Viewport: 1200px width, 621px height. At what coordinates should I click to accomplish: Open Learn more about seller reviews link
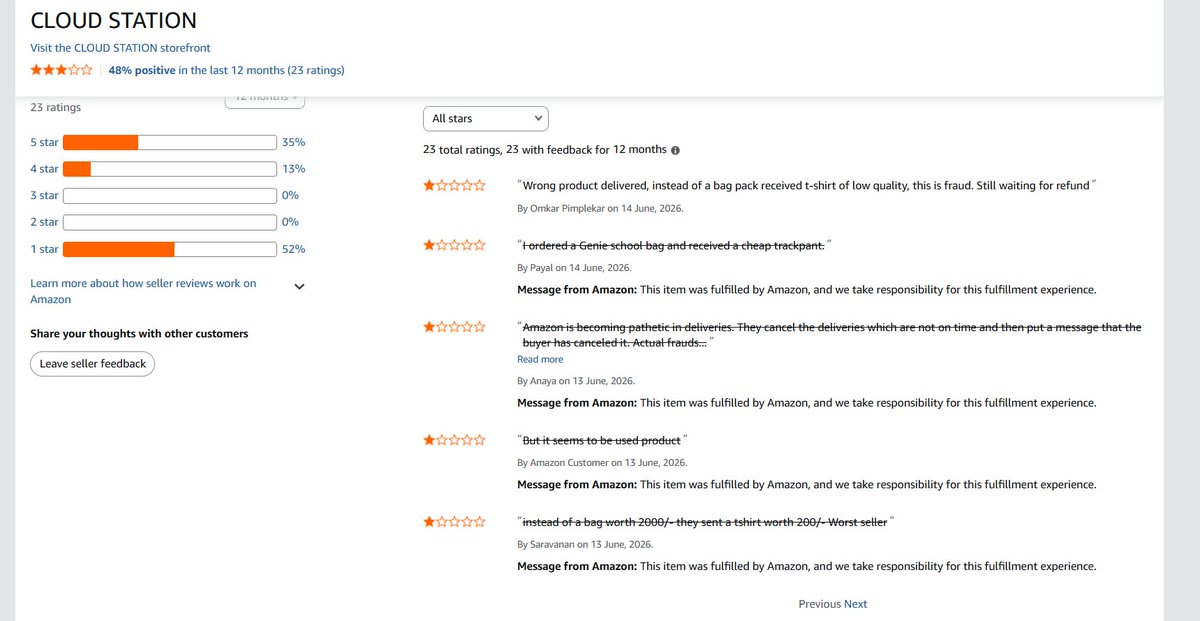click(143, 291)
